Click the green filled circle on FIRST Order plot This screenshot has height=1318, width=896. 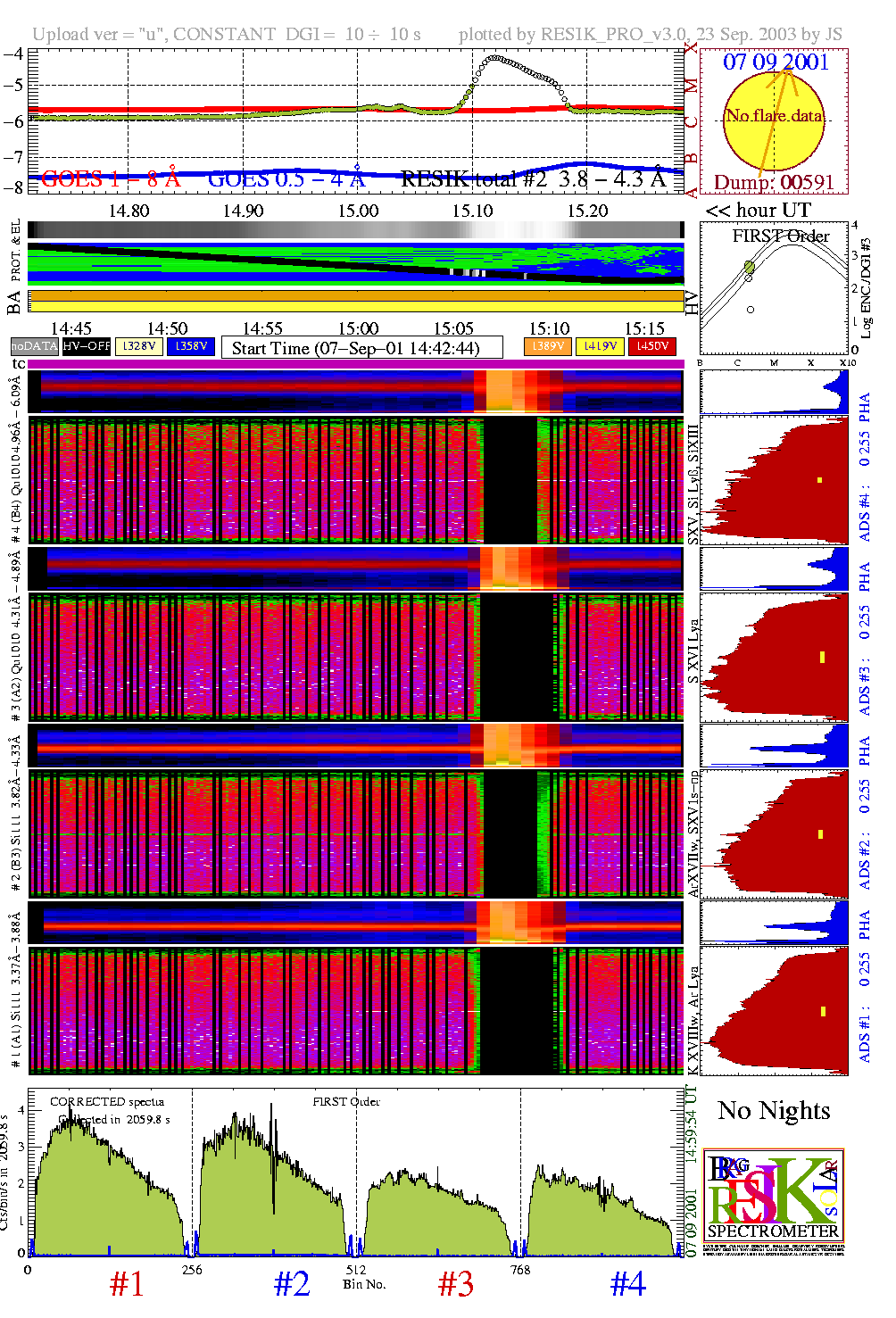(x=750, y=267)
